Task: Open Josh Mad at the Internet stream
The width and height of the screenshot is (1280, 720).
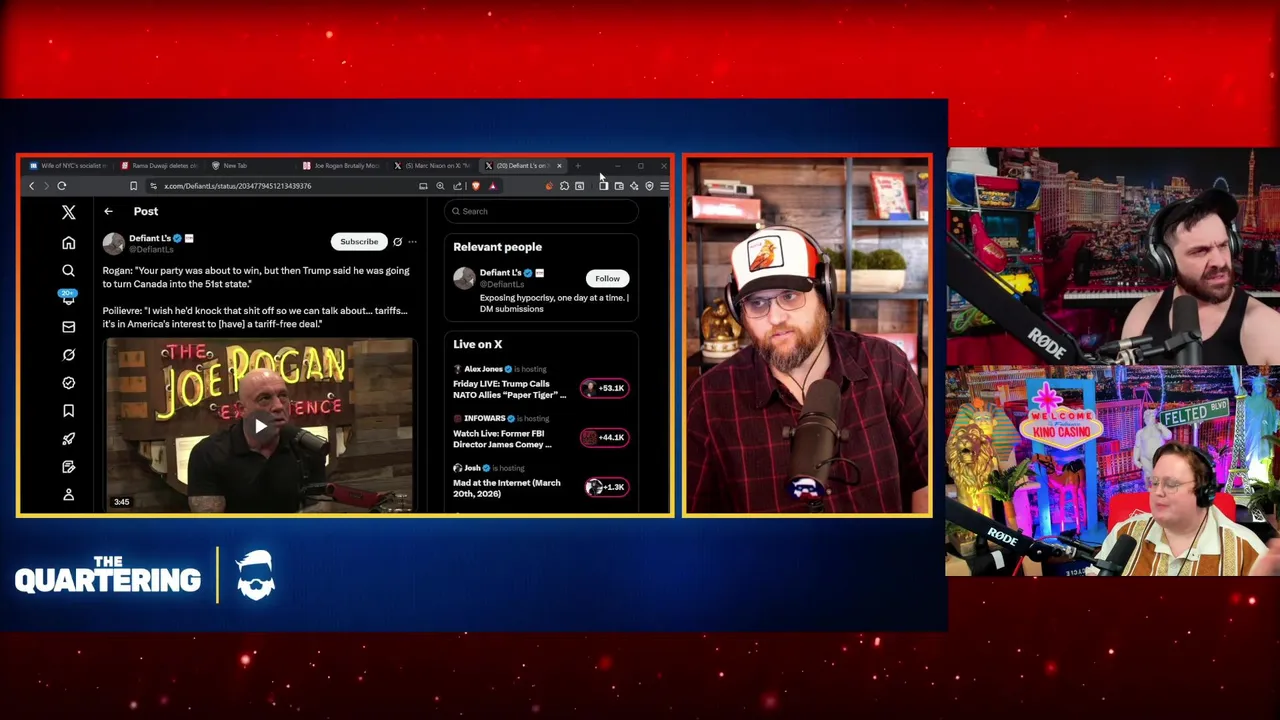Action: pos(507,488)
